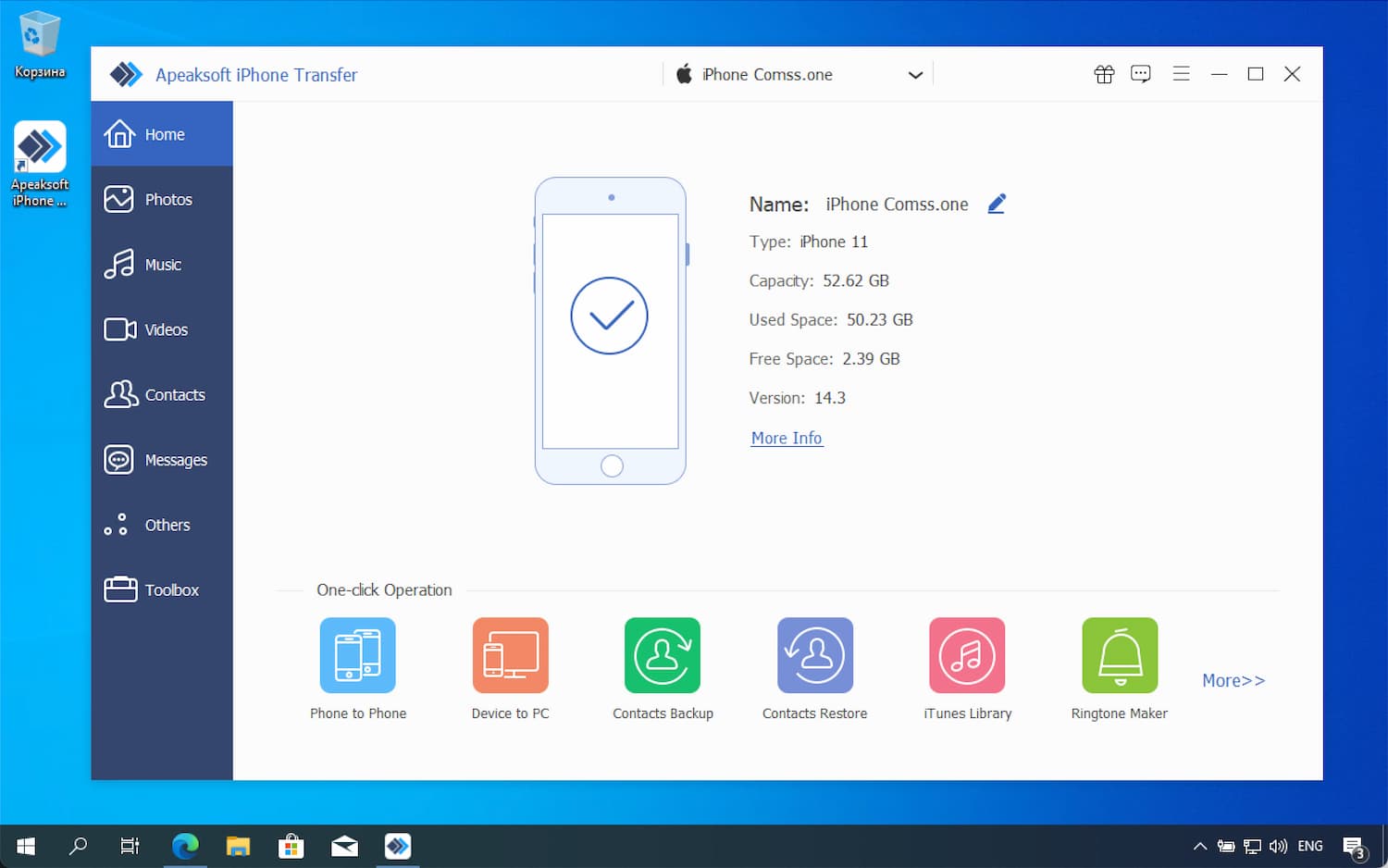Click More>> to see additional operations
1388x868 pixels.
click(1233, 681)
